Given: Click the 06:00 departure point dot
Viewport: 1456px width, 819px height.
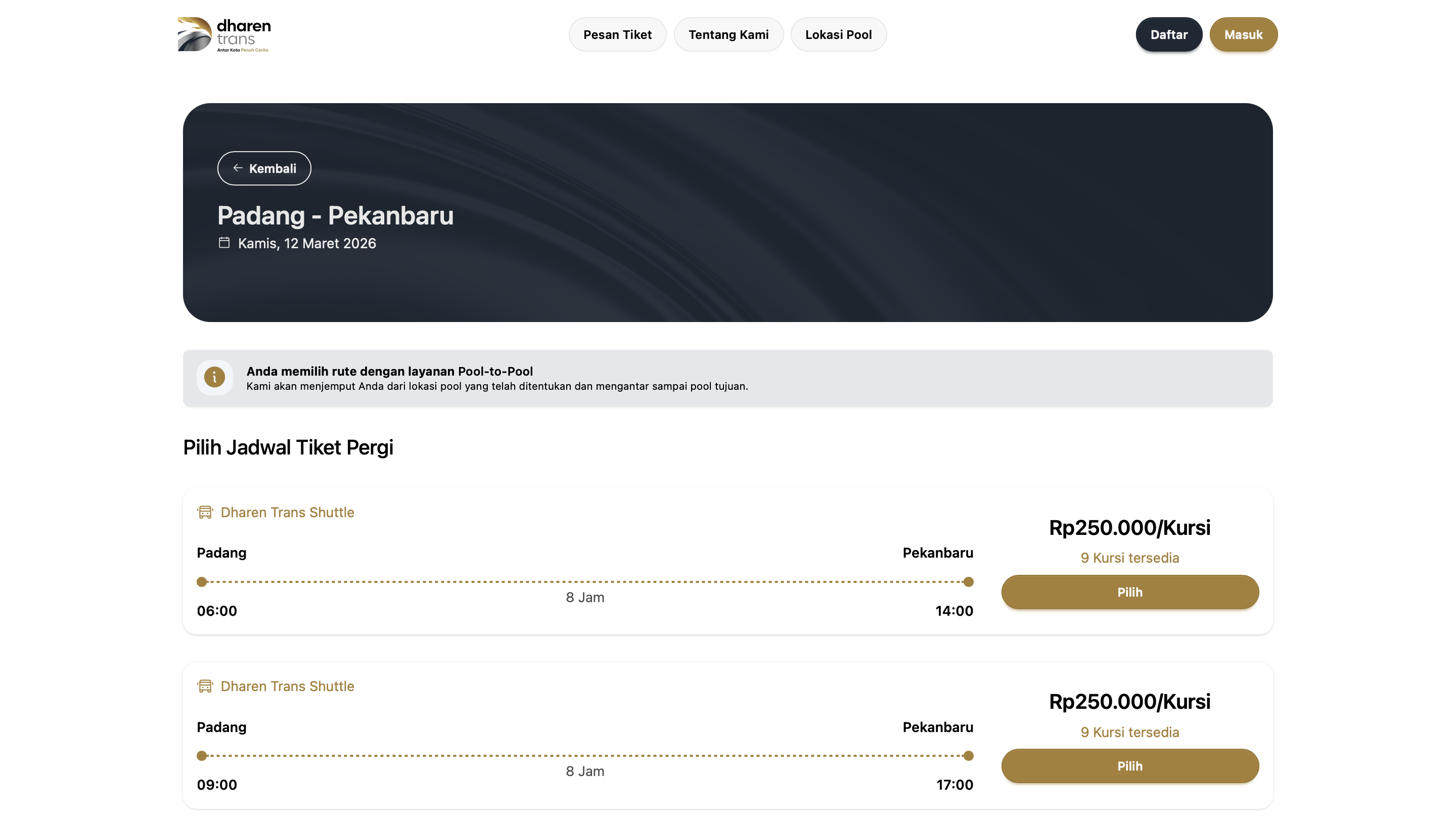Looking at the screenshot, I should [x=202, y=581].
